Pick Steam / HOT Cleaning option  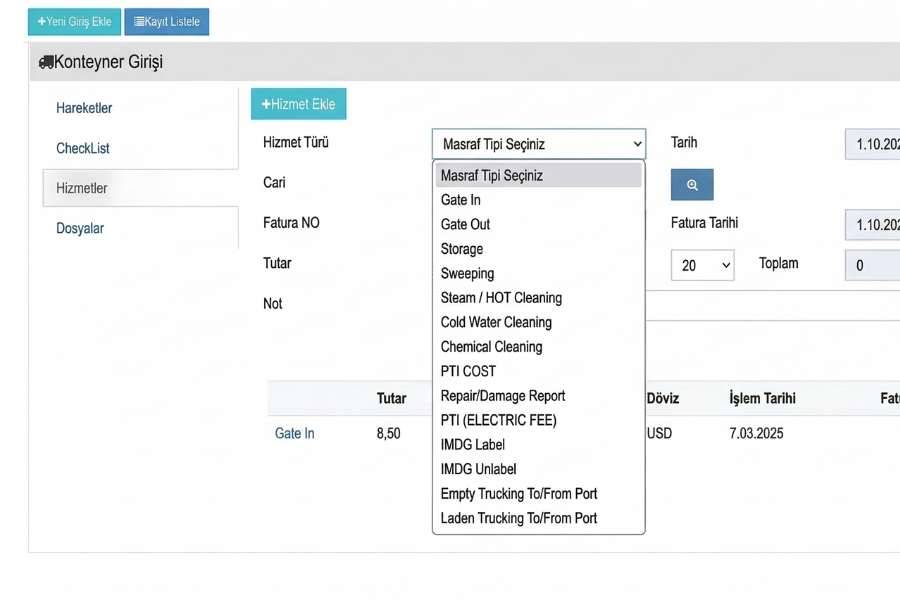click(501, 298)
